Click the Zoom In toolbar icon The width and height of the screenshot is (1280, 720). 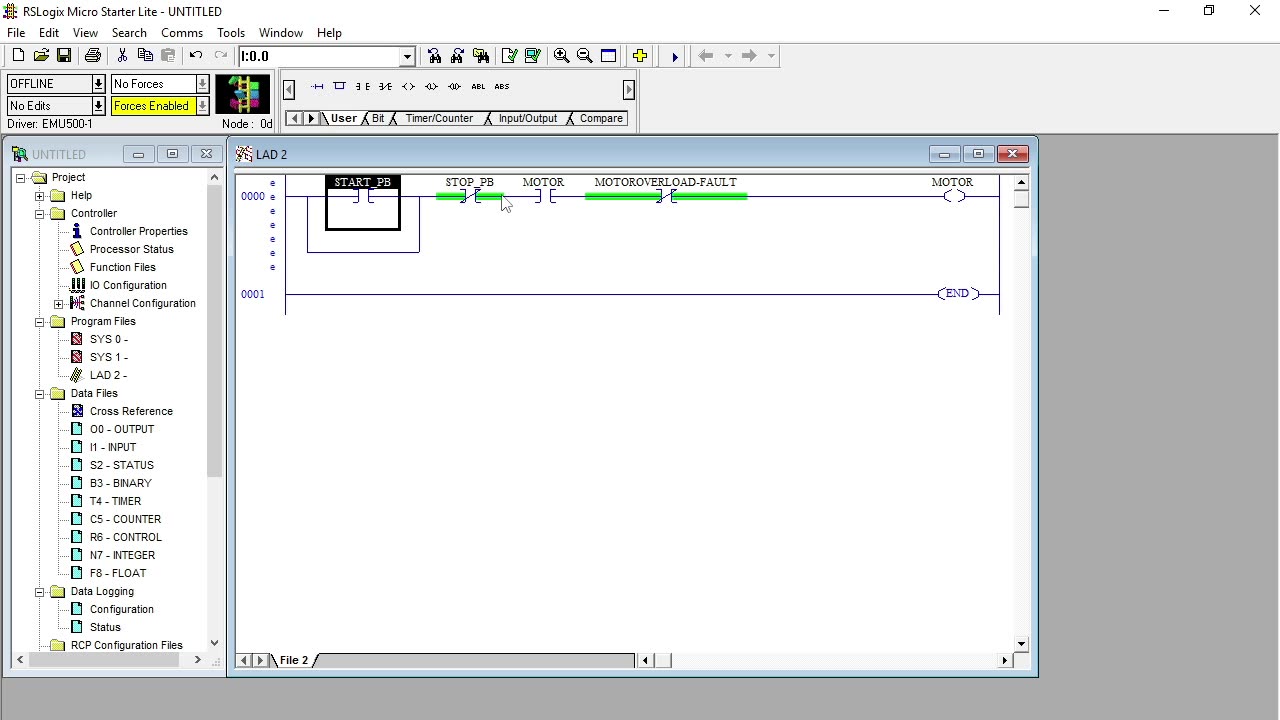[x=561, y=55]
